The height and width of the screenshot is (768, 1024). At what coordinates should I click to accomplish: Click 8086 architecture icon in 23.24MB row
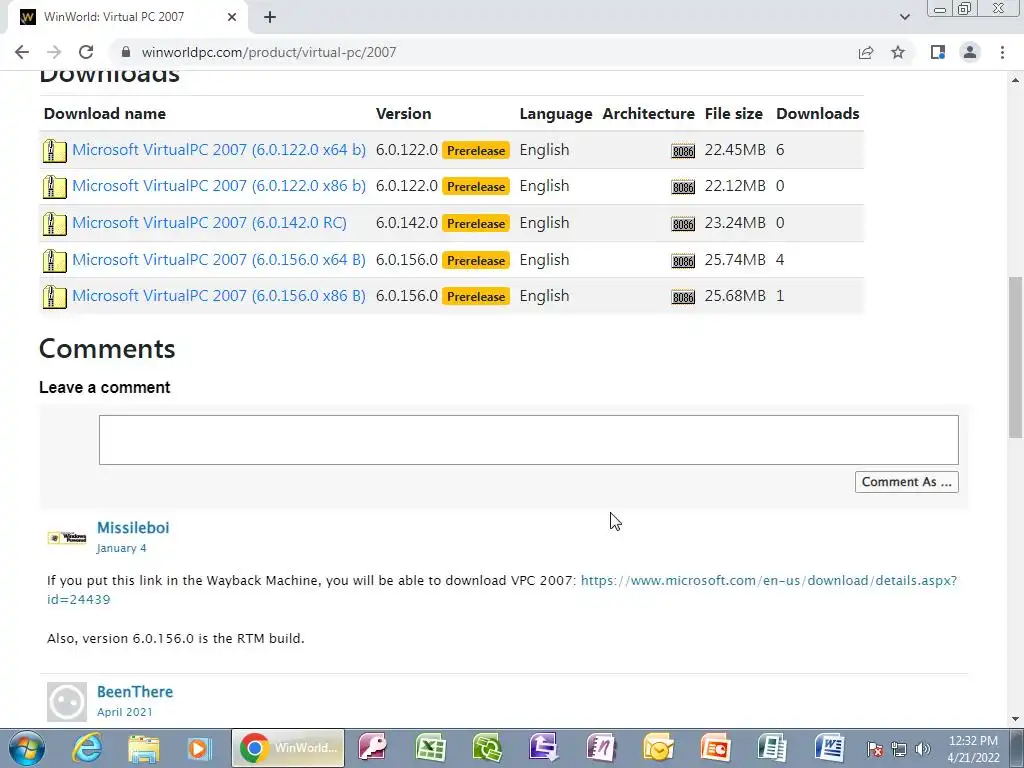coord(683,225)
